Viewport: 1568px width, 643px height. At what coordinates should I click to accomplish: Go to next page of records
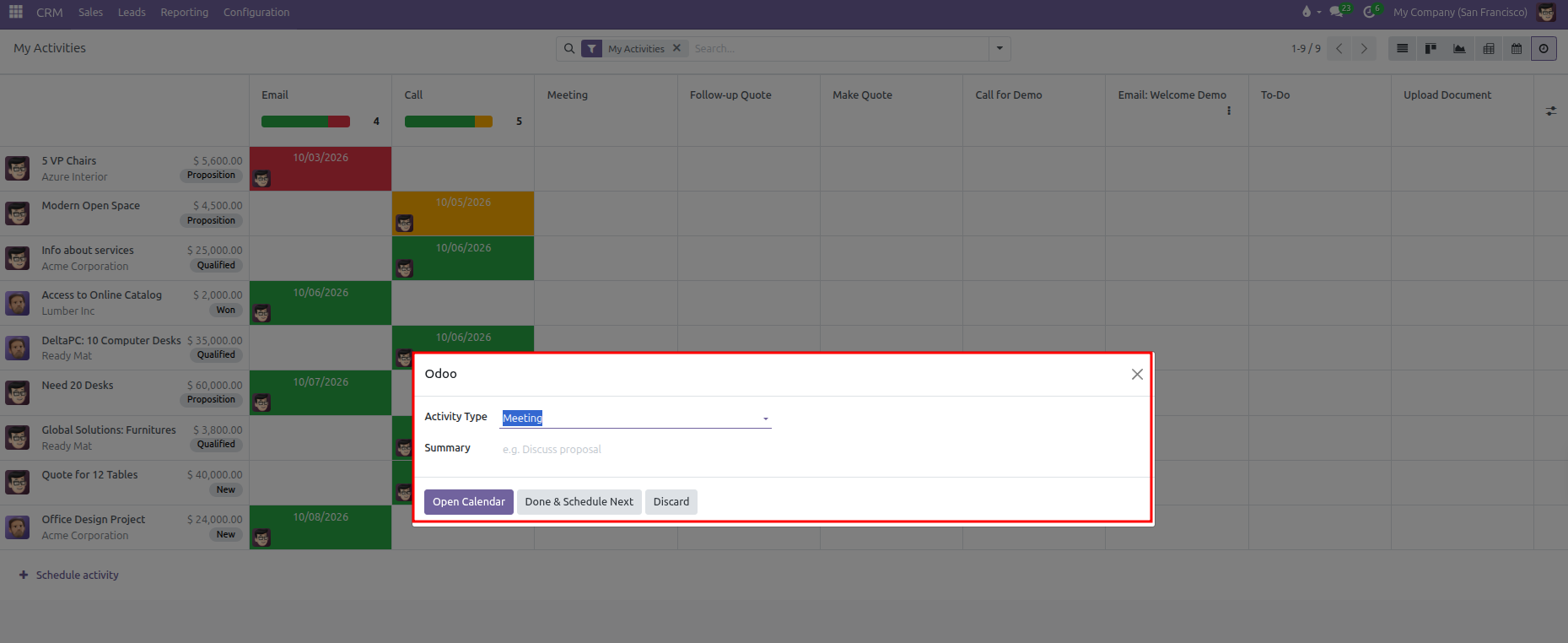click(x=1364, y=49)
